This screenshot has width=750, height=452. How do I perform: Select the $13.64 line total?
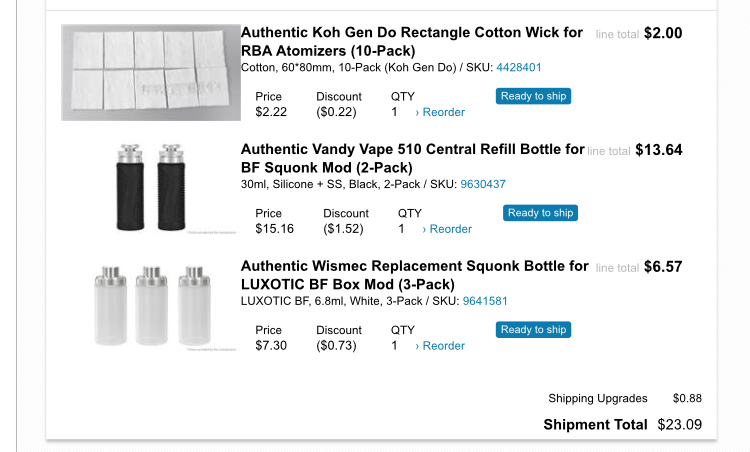(659, 150)
